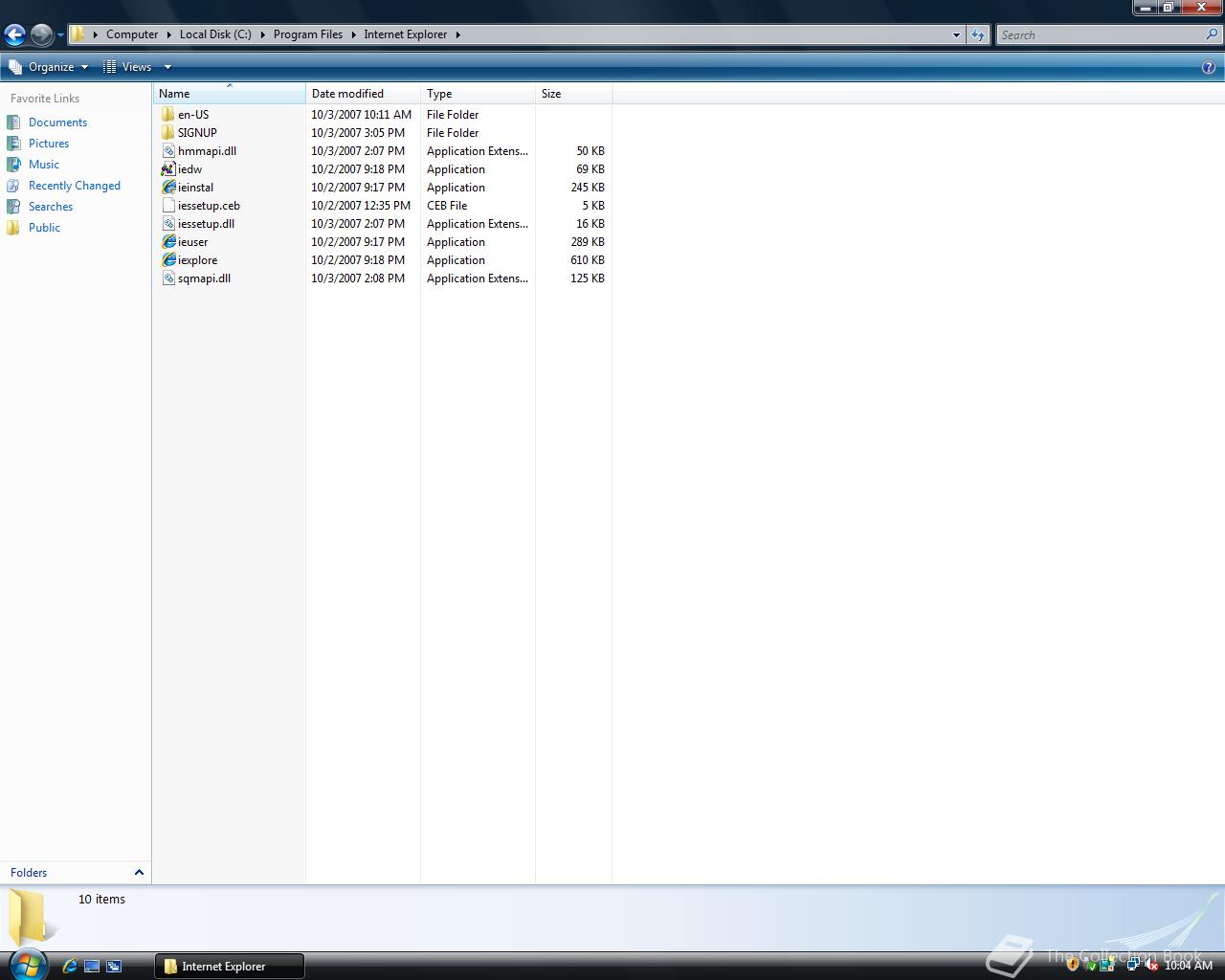Expand arrow after Internet Explorer breadcrumb
The height and width of the screenshot is (980, 1225).
pos(457,34)
